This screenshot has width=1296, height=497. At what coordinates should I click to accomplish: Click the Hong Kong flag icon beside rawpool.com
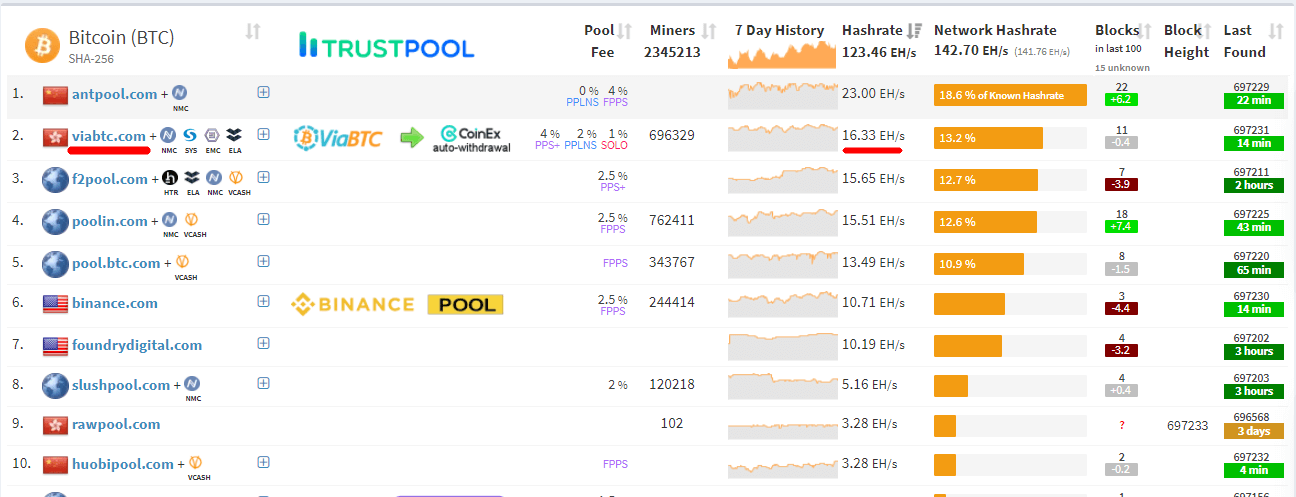(55, 425)
